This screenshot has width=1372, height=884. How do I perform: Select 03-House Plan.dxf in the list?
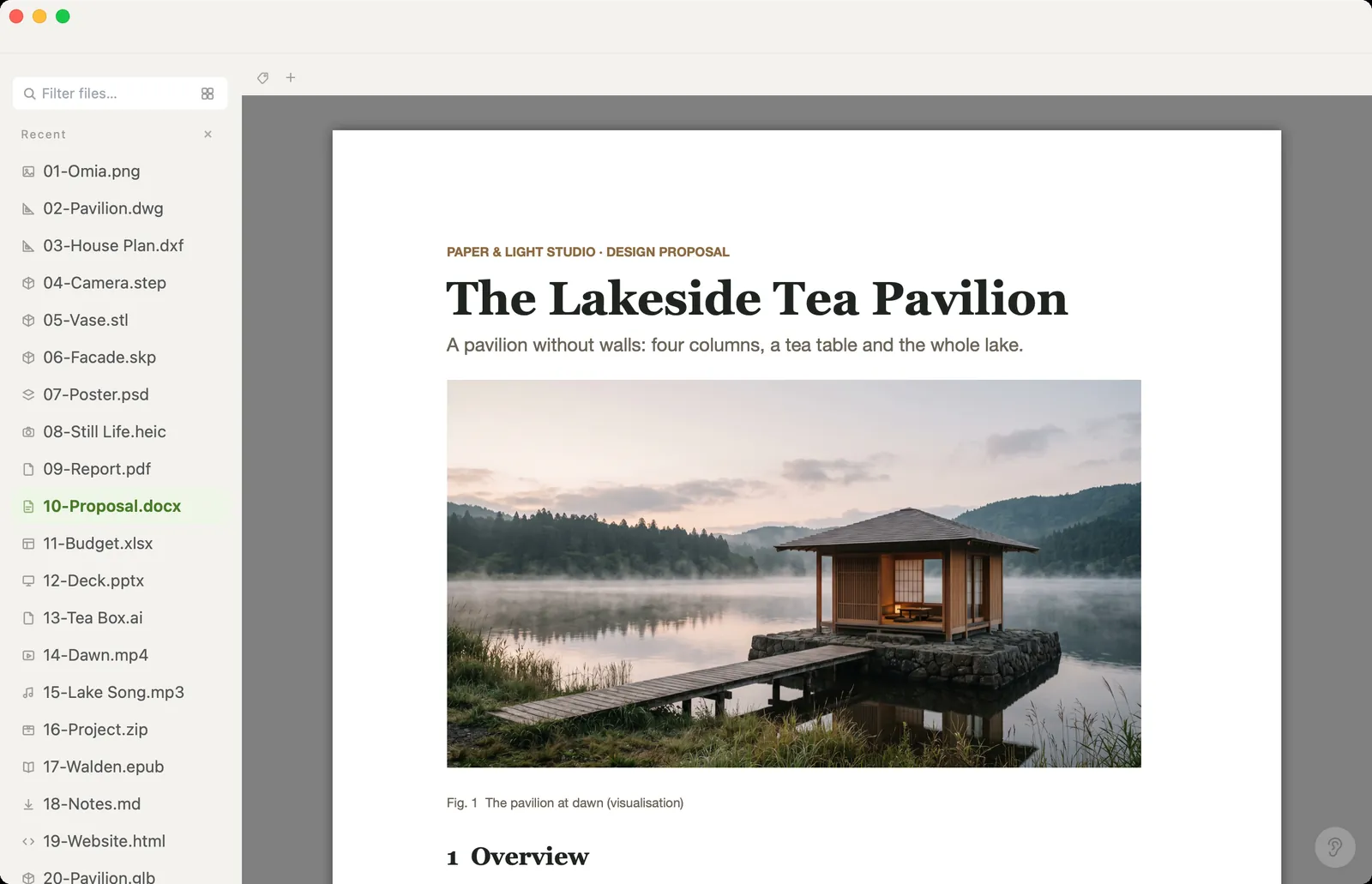(x=120, y=246)
